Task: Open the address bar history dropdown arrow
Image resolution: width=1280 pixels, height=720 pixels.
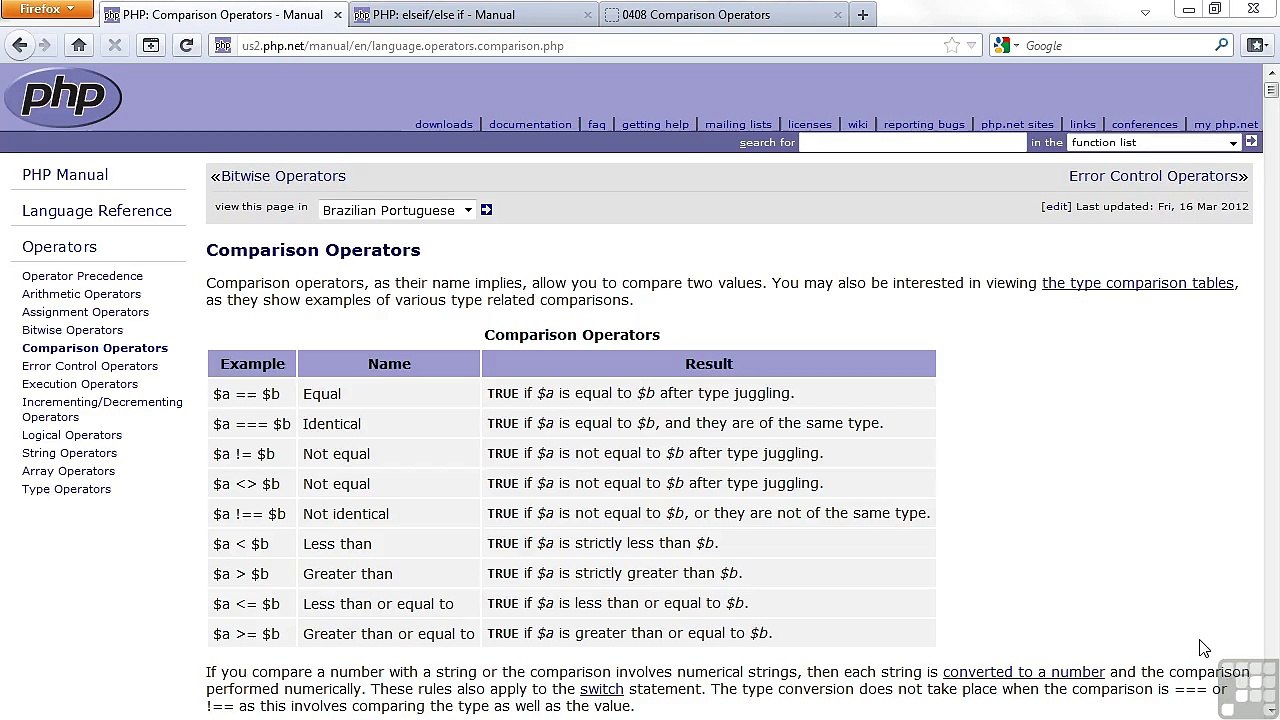Action: tap(971, 45)
